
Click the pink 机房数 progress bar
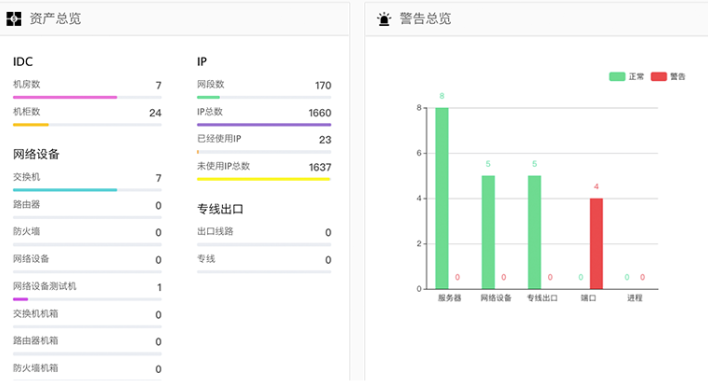[65, 97]
